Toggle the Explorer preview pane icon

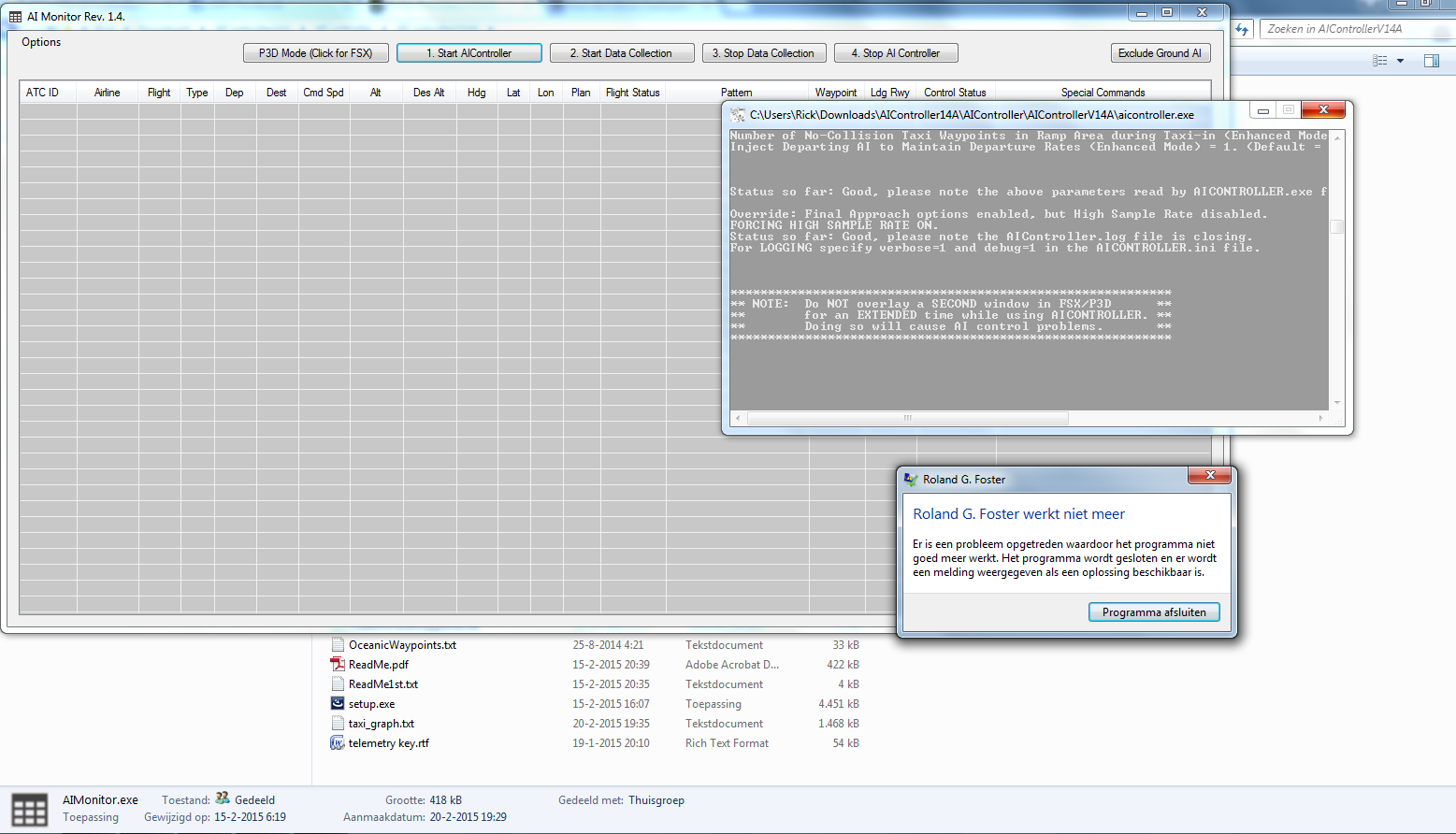point(1432,61)
